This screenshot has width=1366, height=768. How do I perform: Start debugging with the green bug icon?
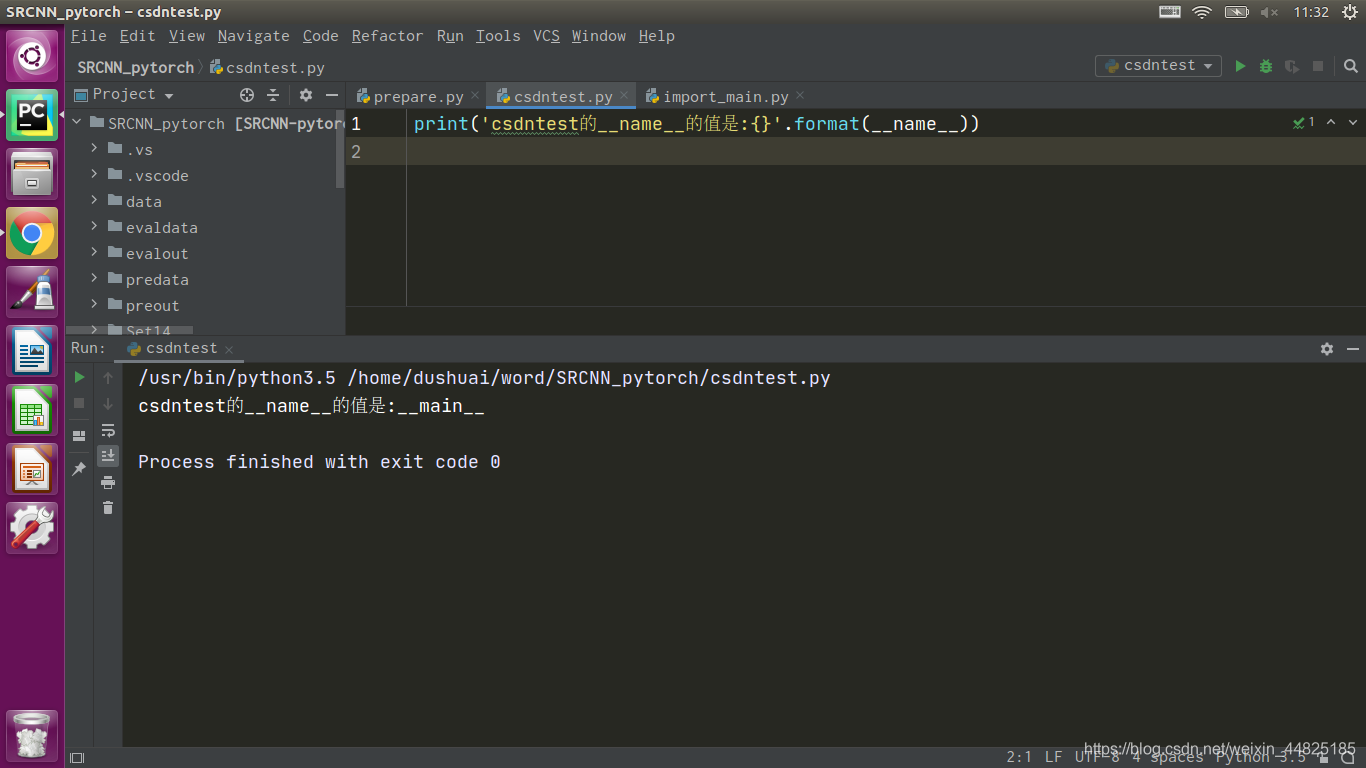pyautogui.click(x=1266, y=66)
